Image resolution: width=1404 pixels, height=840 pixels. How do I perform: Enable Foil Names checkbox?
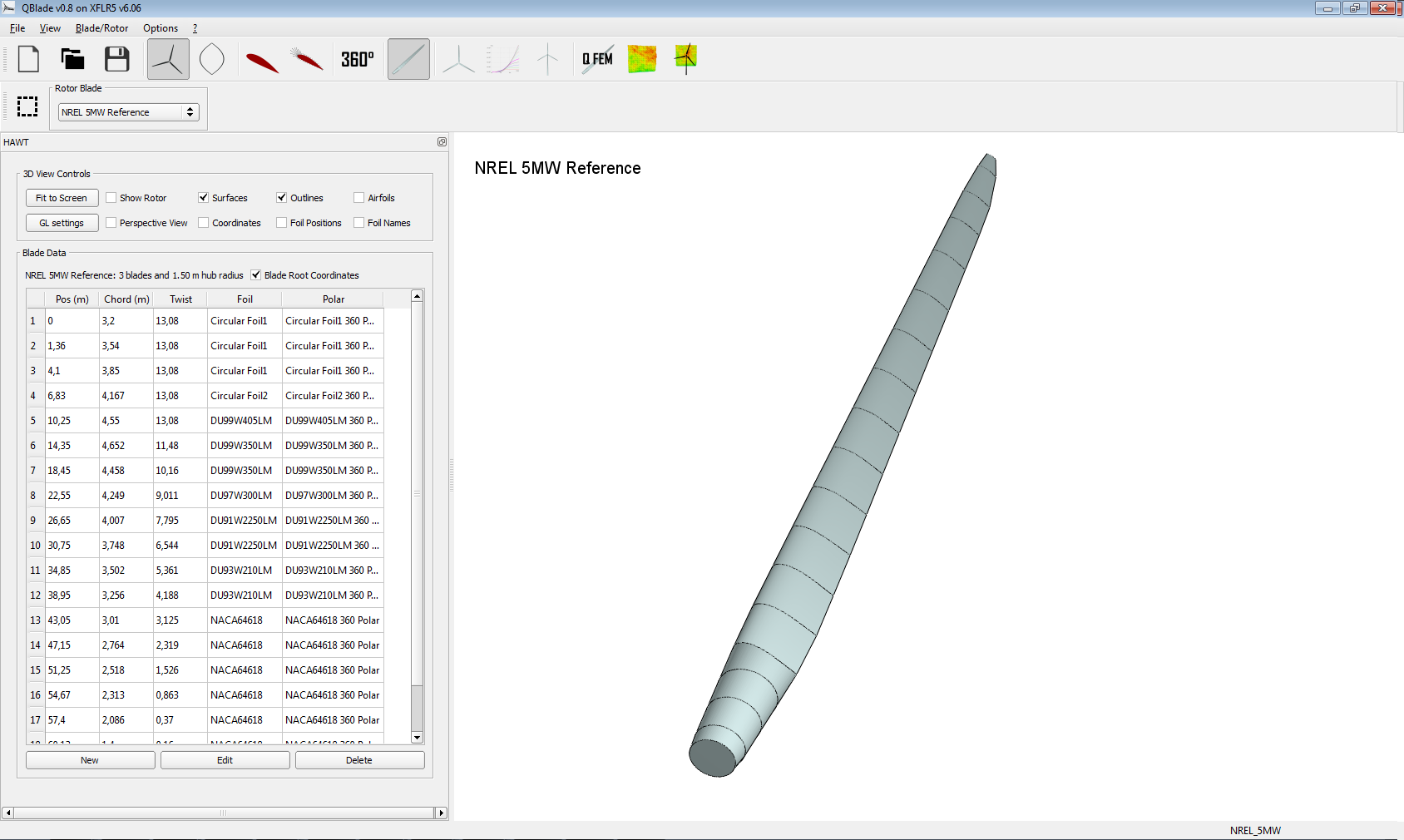tap(358, 223)
